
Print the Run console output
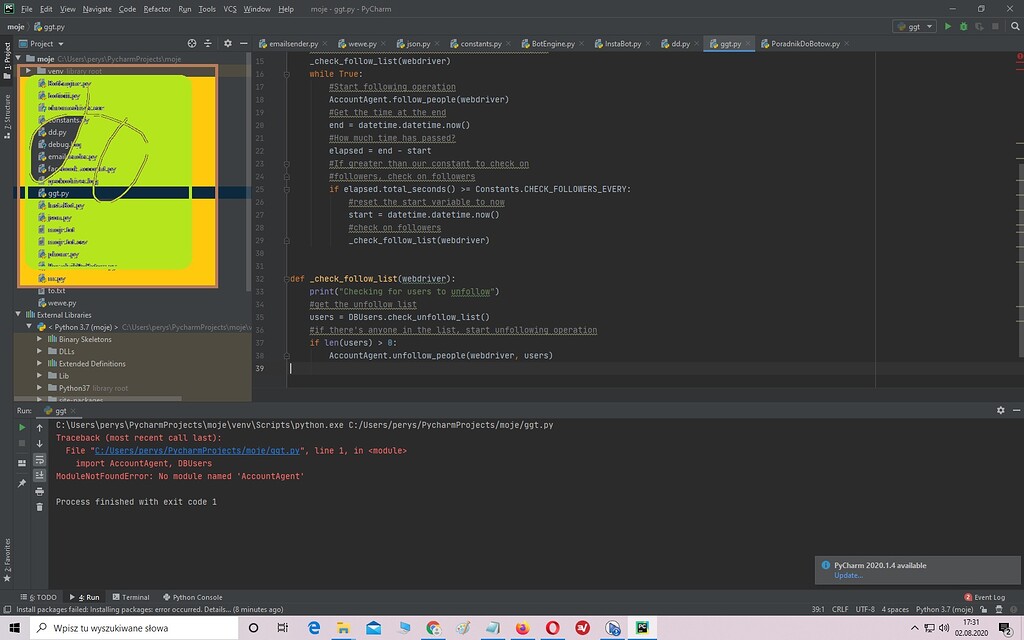(39, 492)
